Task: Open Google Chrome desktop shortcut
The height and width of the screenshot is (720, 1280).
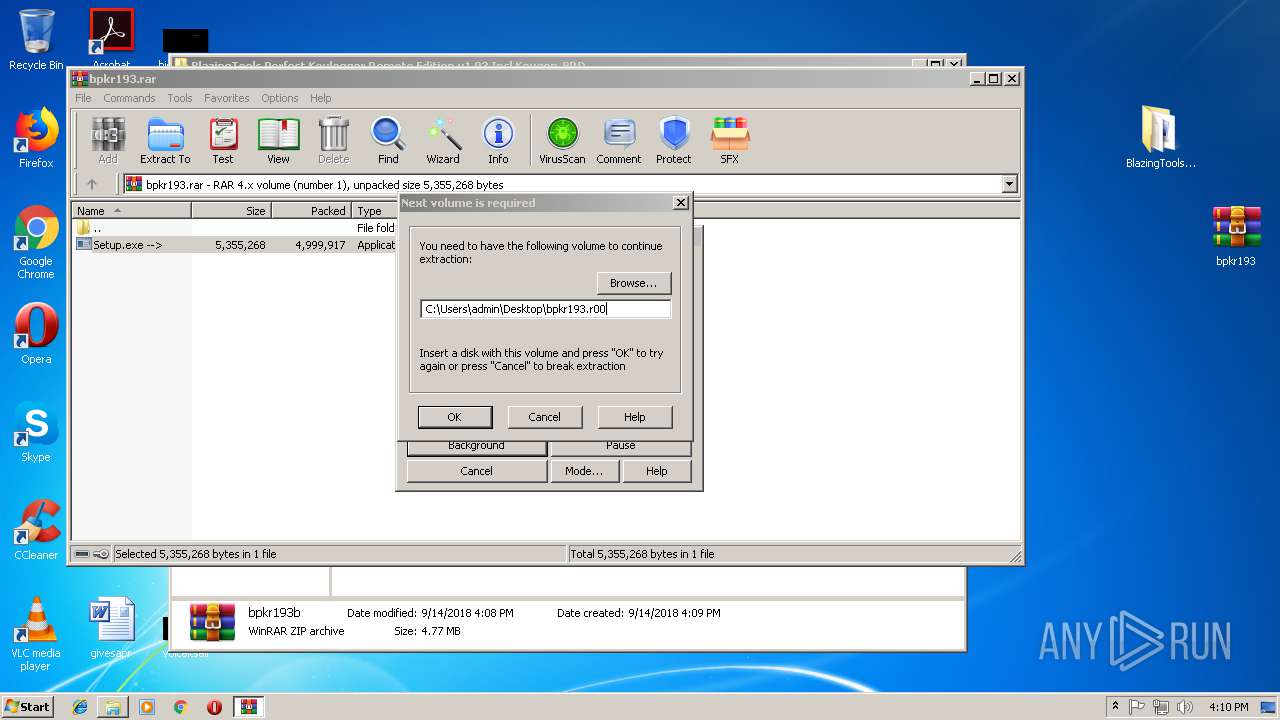Action: coord(36,242)
